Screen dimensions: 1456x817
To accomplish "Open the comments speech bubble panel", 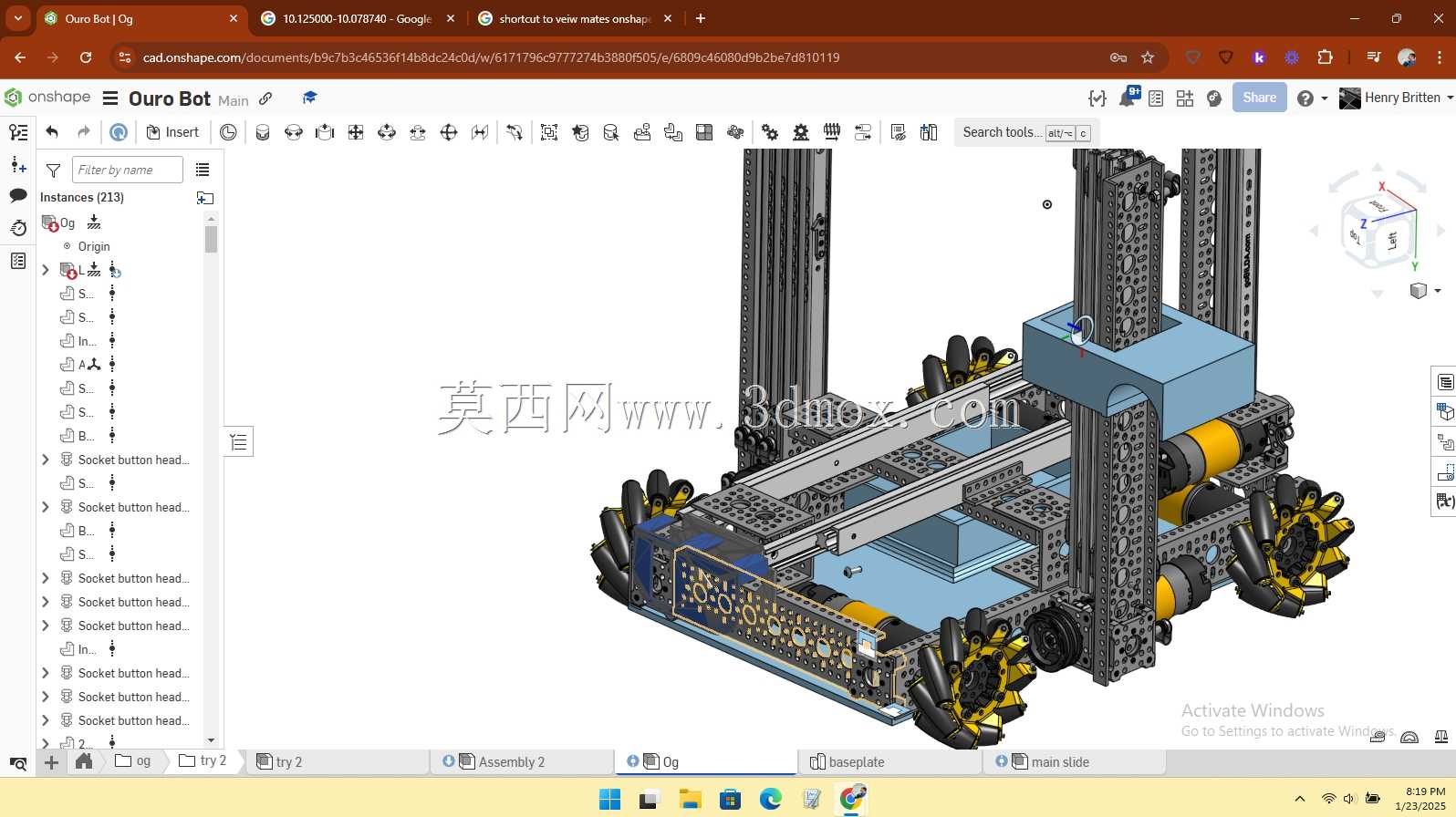I will [18, 195].
